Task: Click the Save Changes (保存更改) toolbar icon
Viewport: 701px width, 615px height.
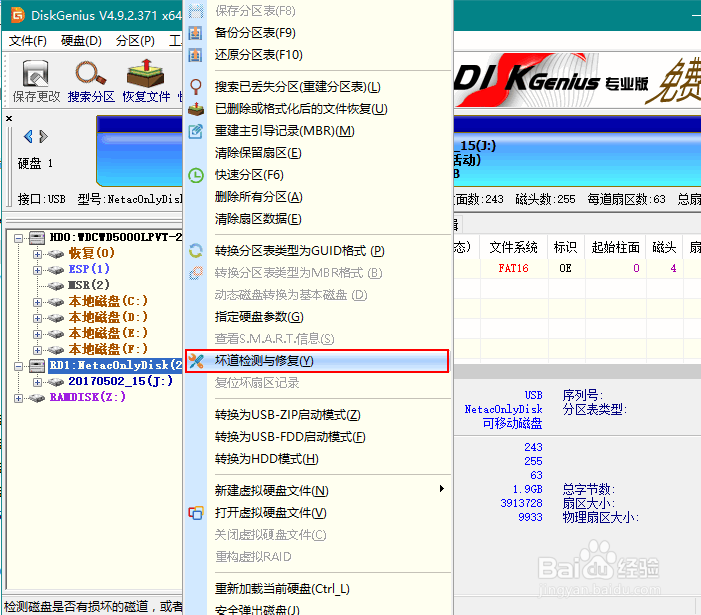Action: (36, 74)
